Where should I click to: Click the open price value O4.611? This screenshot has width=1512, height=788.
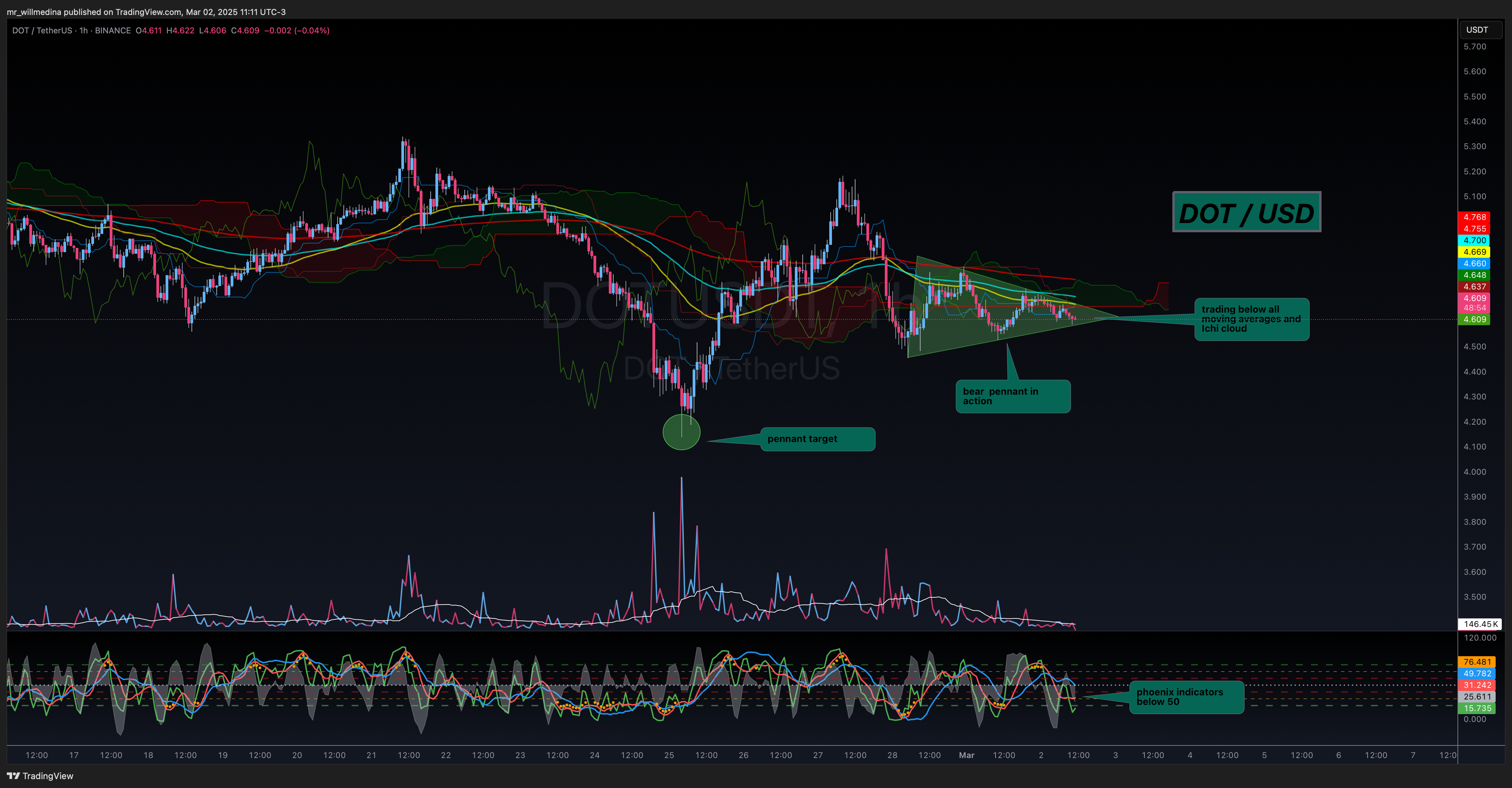[149, 31]
